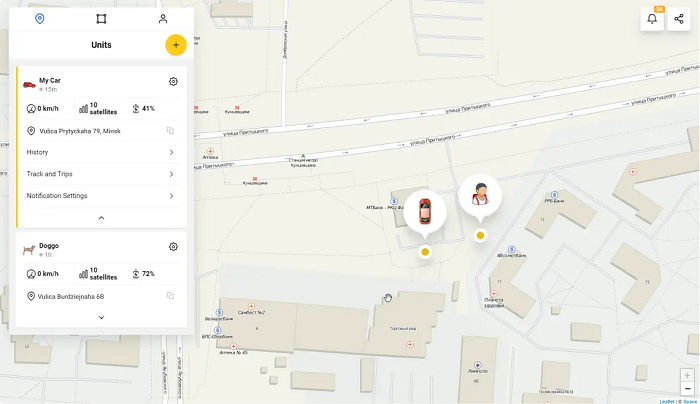Screen dimensions: 700x404
Task: Expand the Doggo unit card
Action: [101, 317]
